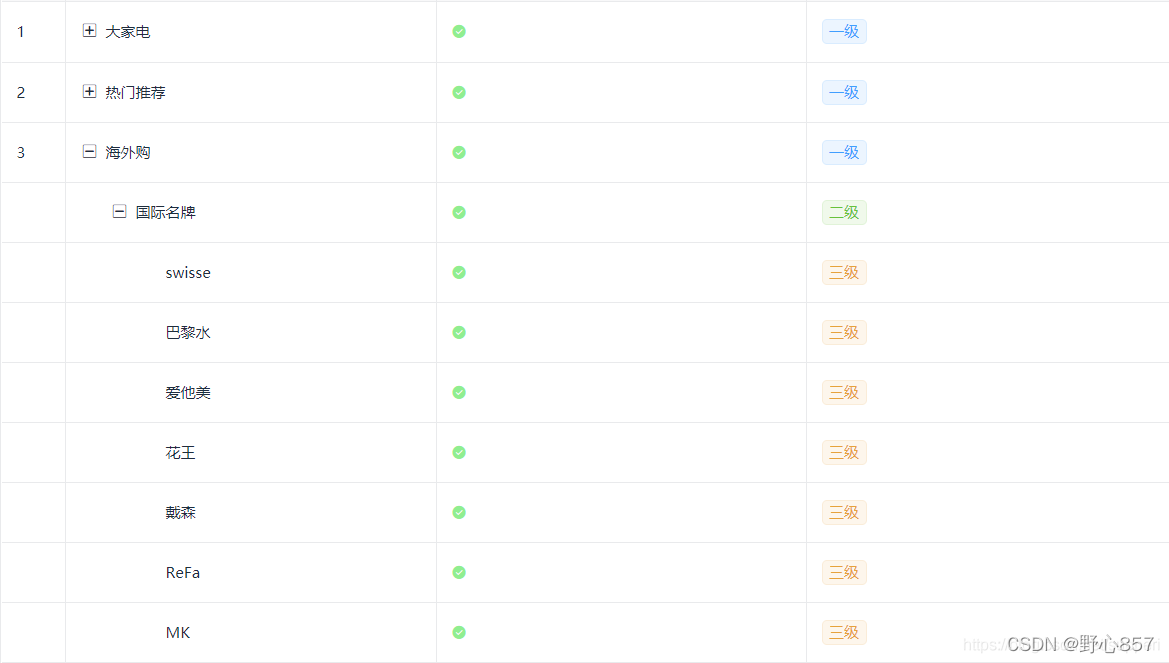Image resolution: width=1169 pixels, height=663 pixels.
Task: Collapse the 国际名牌 subcategory
Action: coord(119,212)
